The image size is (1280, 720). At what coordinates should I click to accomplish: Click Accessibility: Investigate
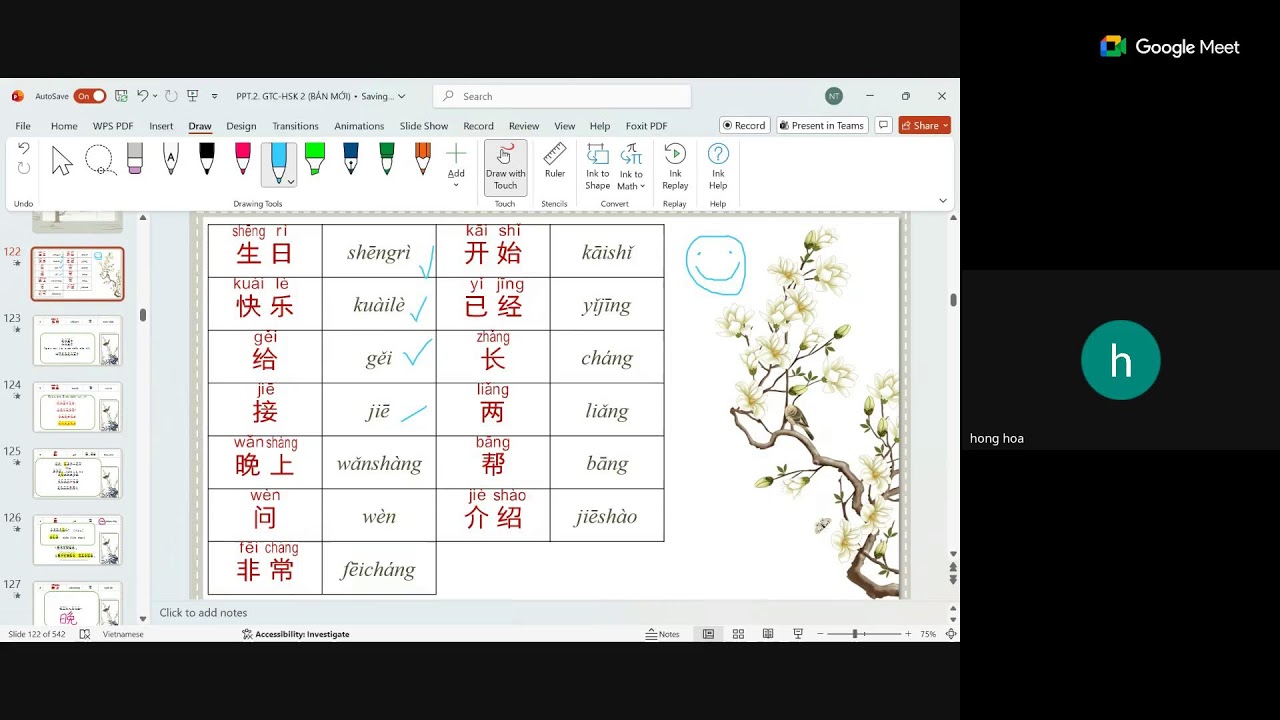(x=296, y=634)
